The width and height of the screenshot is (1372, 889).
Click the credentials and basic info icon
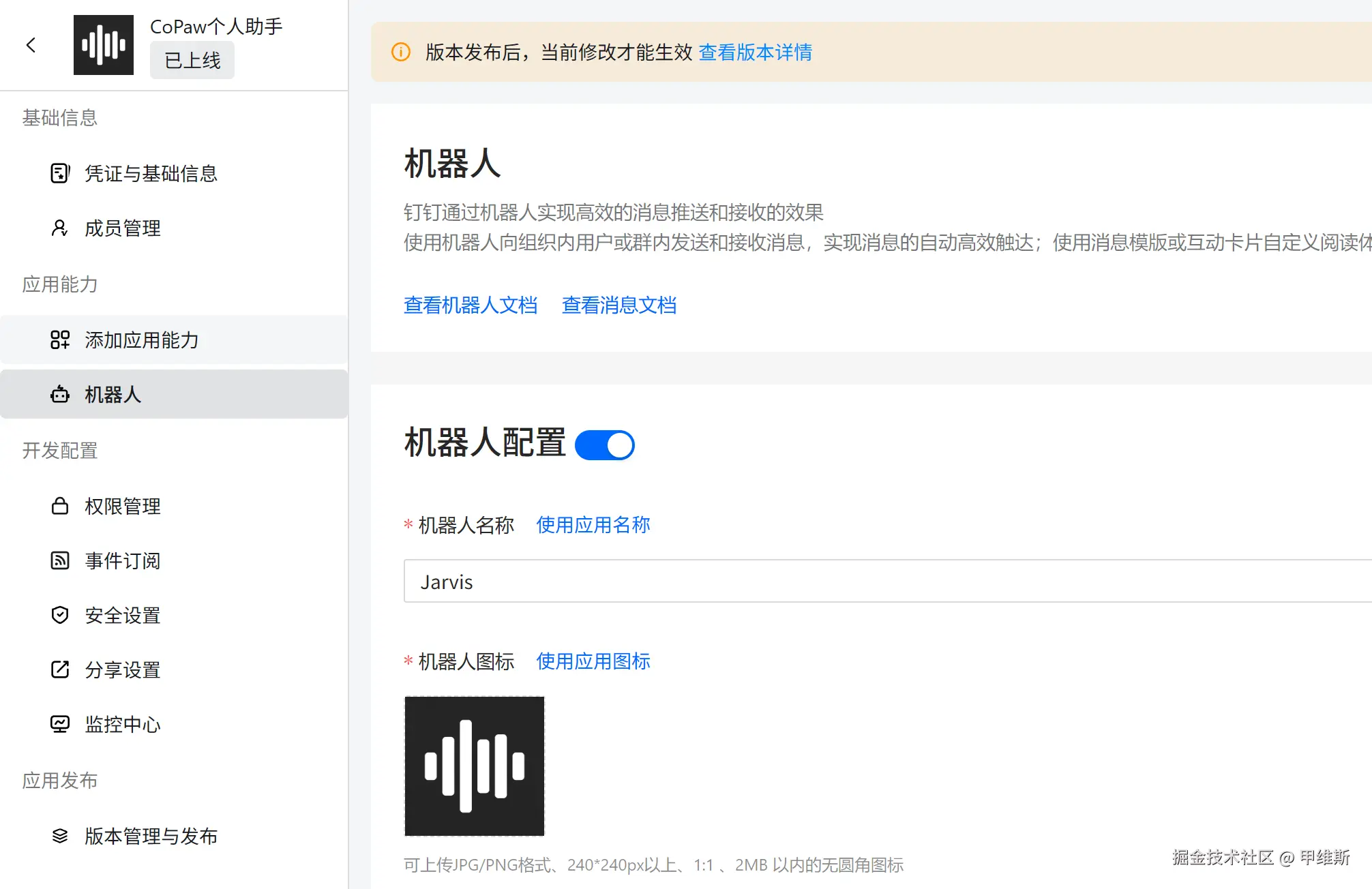tap(60, 173)
